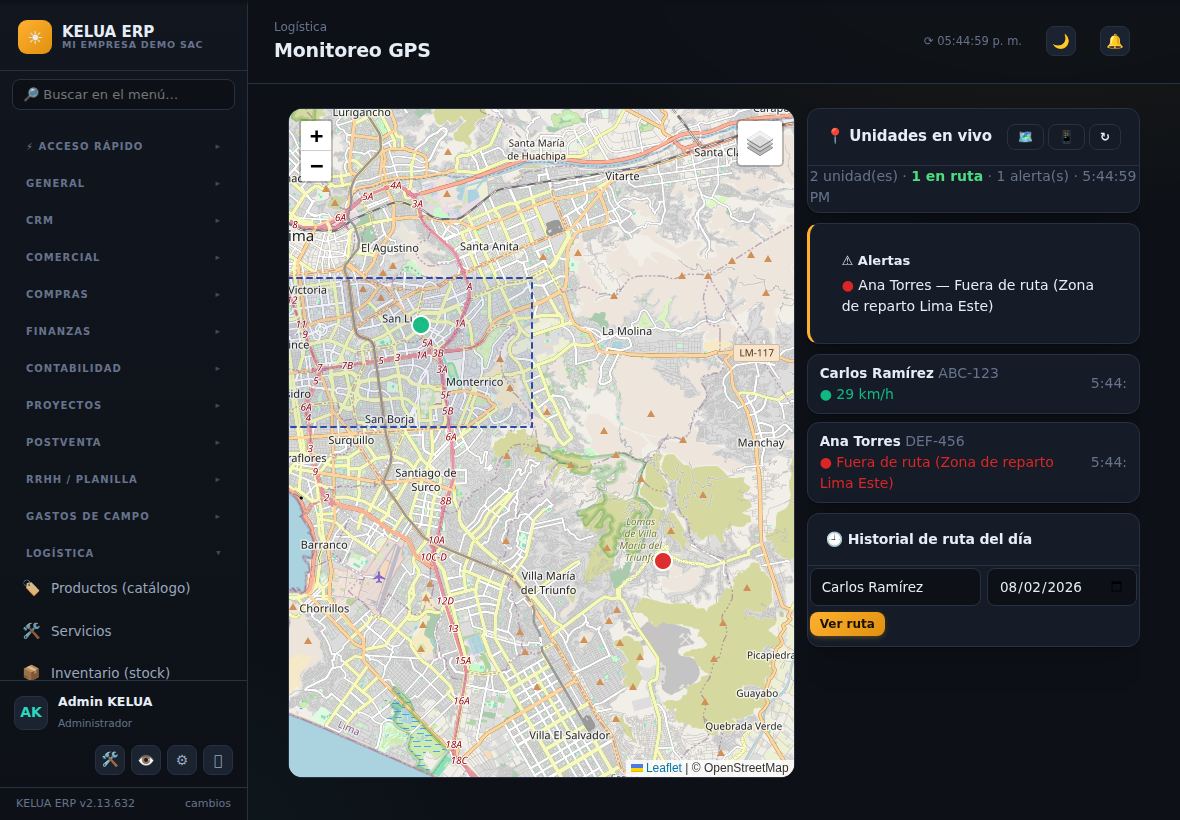Click the KELUA ERP sun logo
Screen dimensions: 1180x820
coord(35,37)
